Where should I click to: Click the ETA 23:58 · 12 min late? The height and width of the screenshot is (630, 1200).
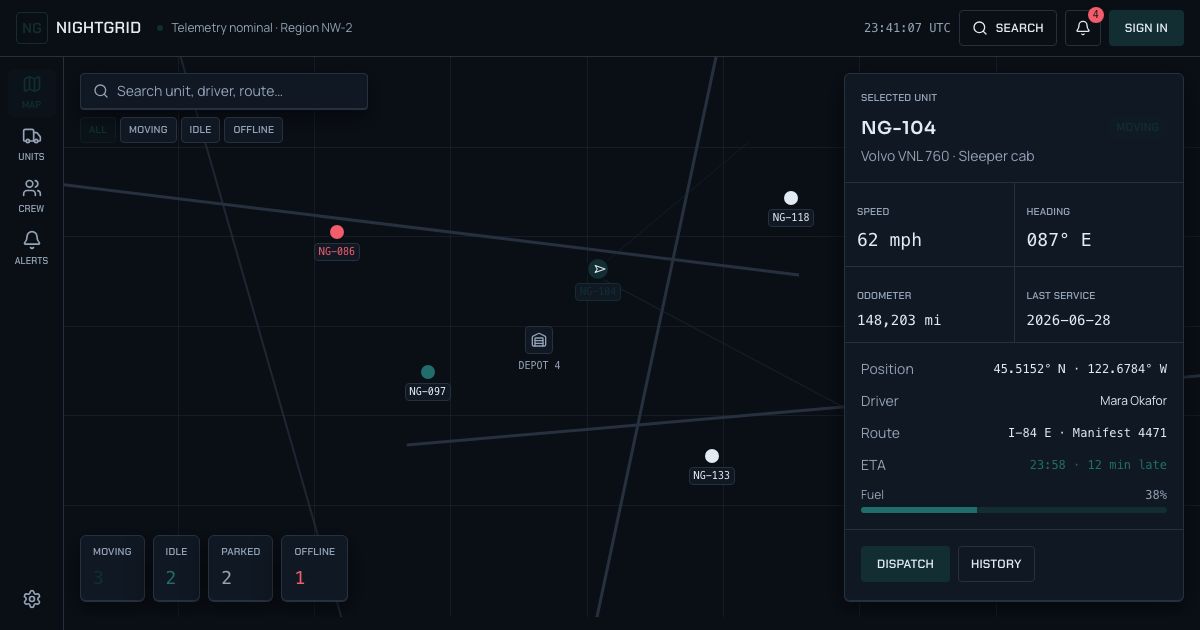pos(1098,465)
